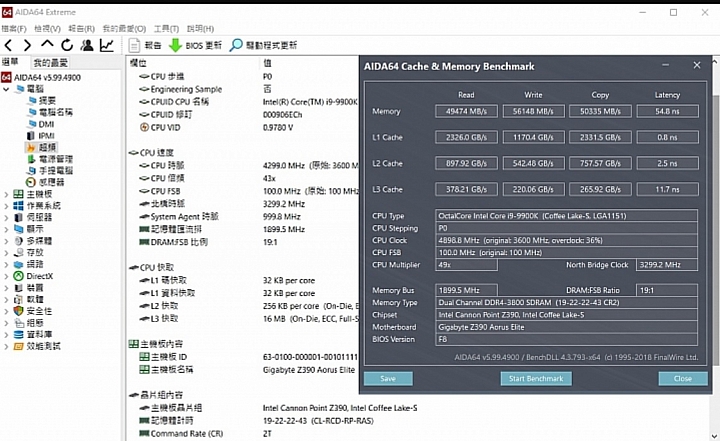The height and width of the screenshot is (441, 720).
Task: Go back with the left arrow toolbar icon
Action: (x=8, y=45)
